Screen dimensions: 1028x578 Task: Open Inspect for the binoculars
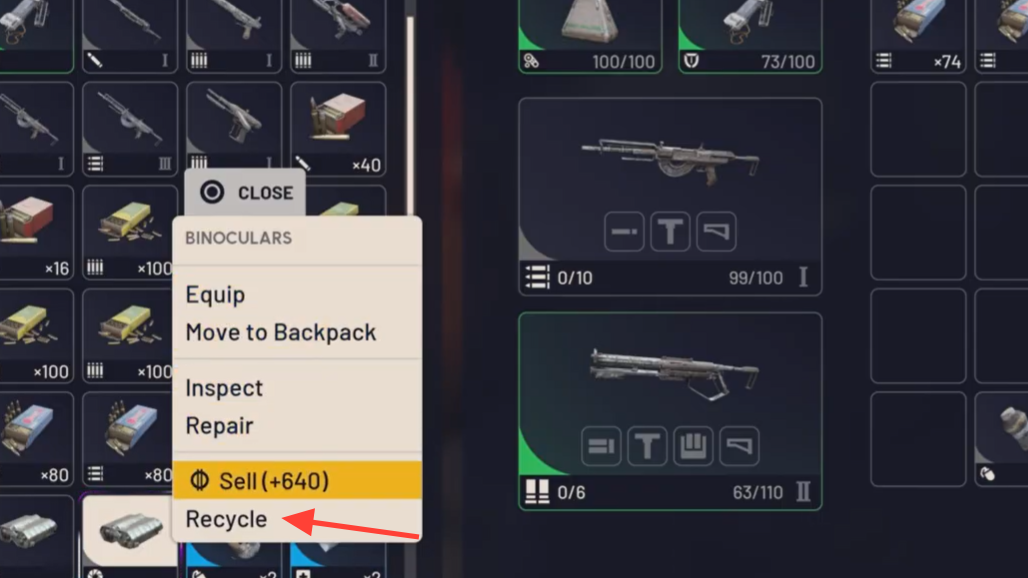(224, 388)
